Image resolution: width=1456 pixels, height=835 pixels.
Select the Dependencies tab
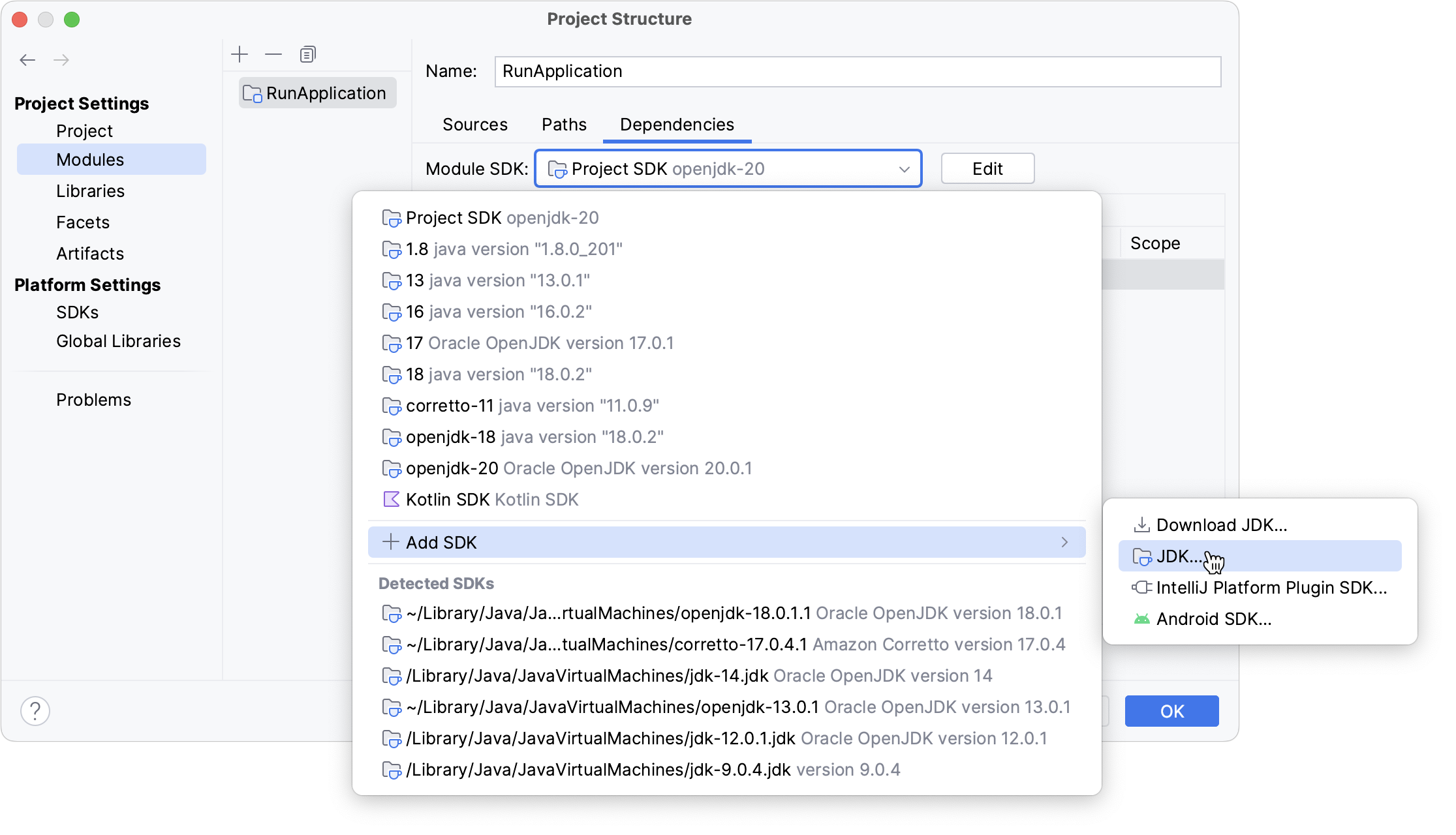point(677,124)
